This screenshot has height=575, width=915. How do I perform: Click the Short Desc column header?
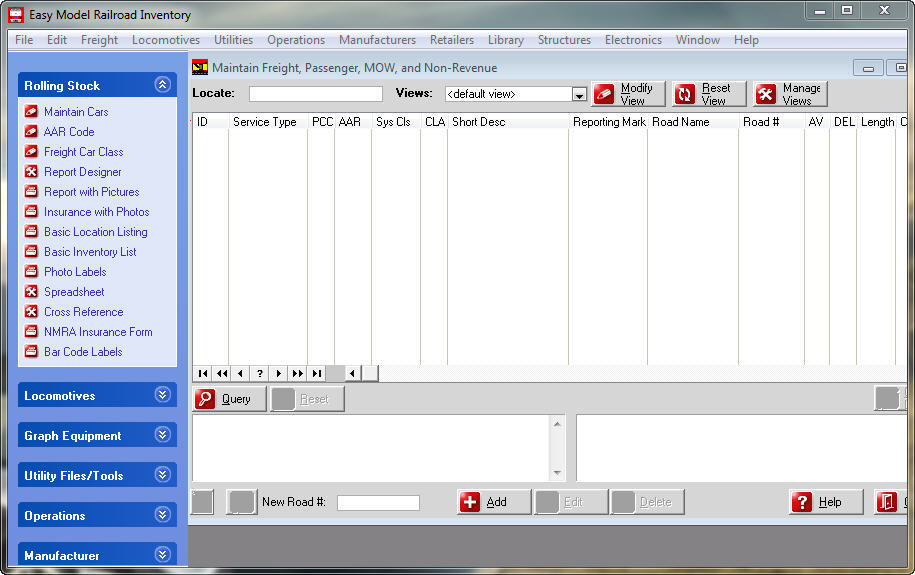coord(508,121)
